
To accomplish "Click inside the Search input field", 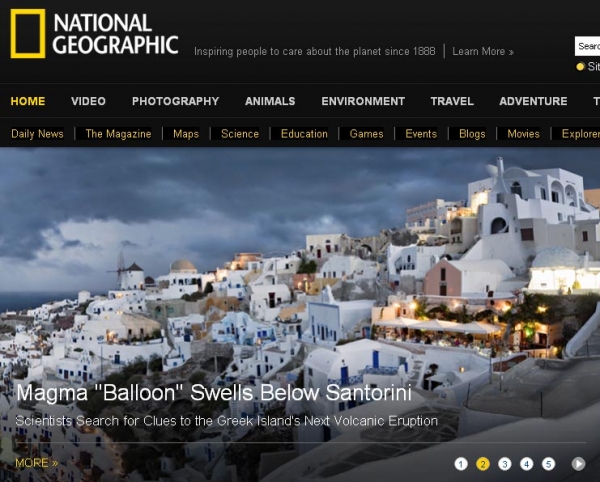I will point(588,46).
